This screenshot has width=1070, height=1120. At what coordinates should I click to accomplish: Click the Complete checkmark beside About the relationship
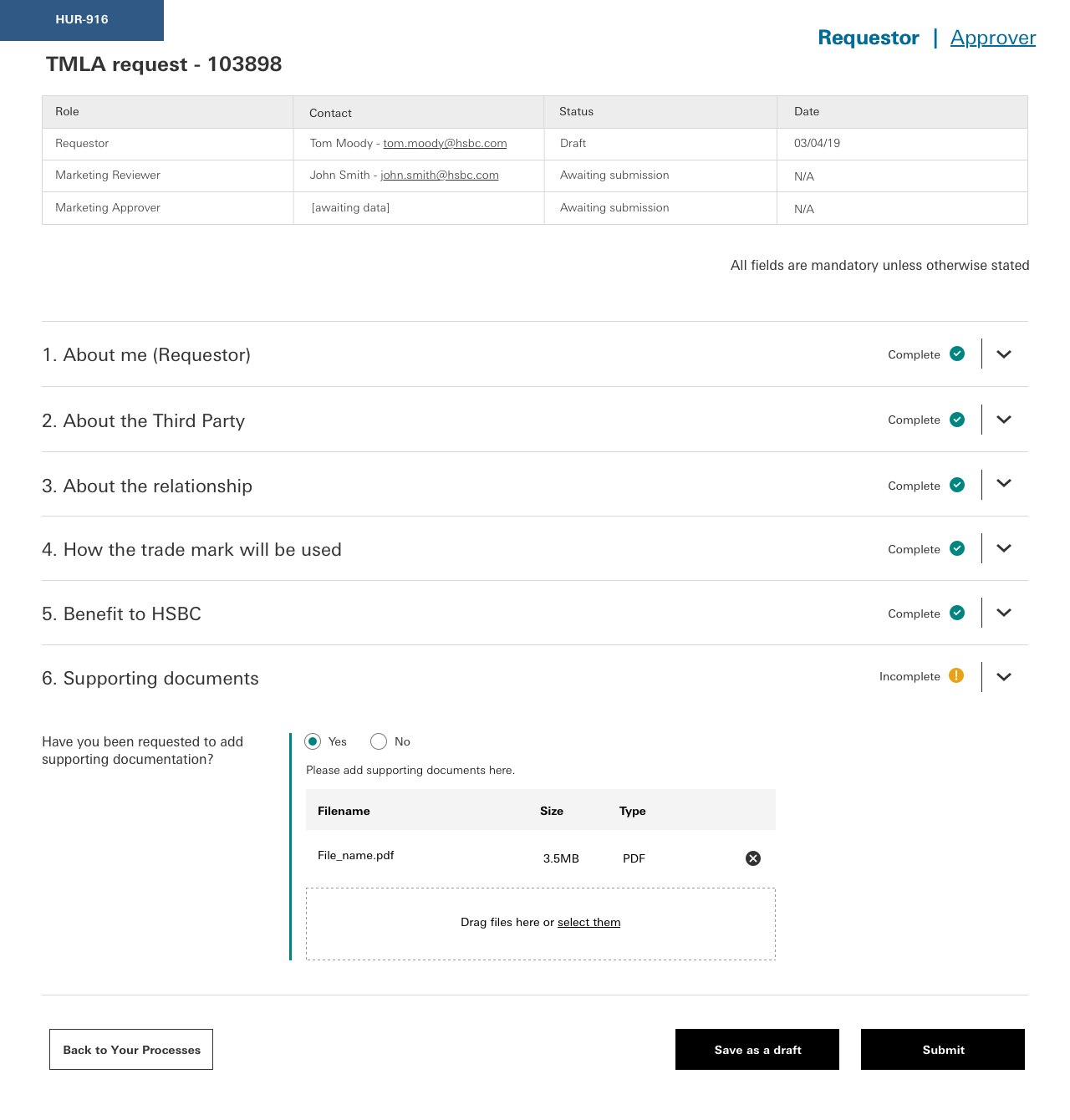957,485
